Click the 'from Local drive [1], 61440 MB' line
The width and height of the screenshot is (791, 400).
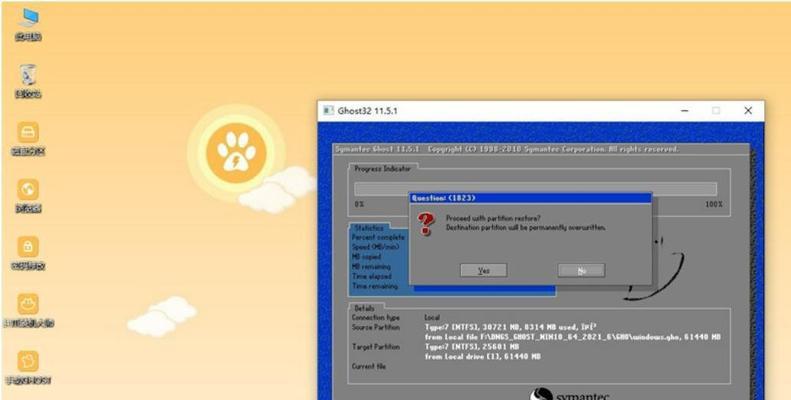482,357
